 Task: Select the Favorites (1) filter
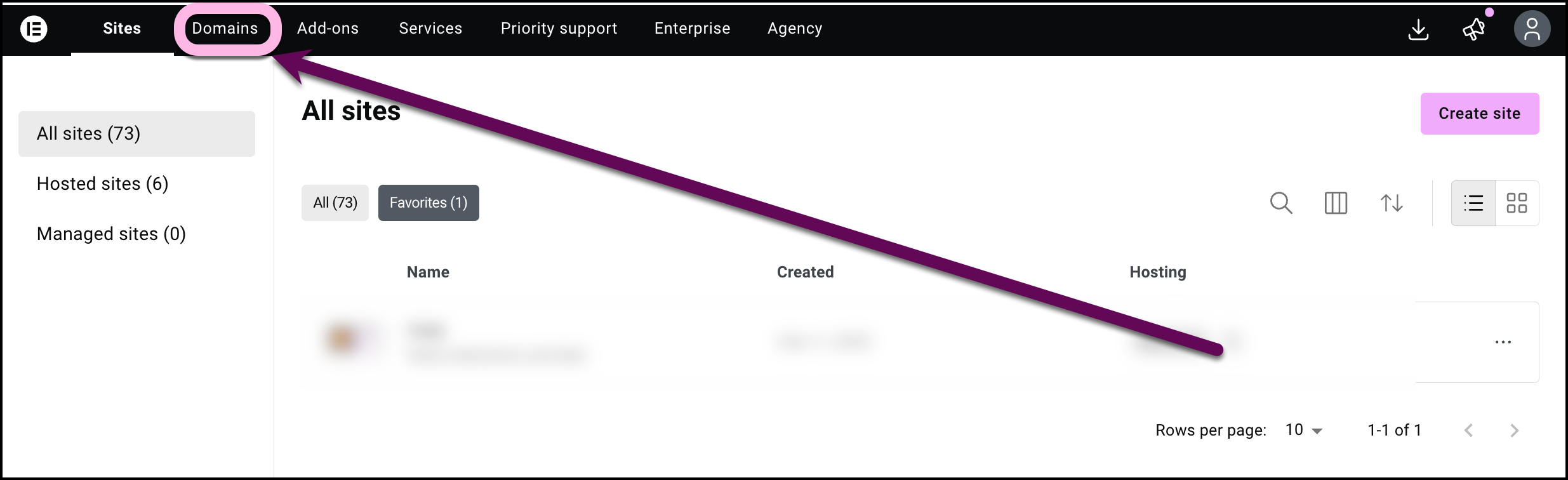coord(429,203)
